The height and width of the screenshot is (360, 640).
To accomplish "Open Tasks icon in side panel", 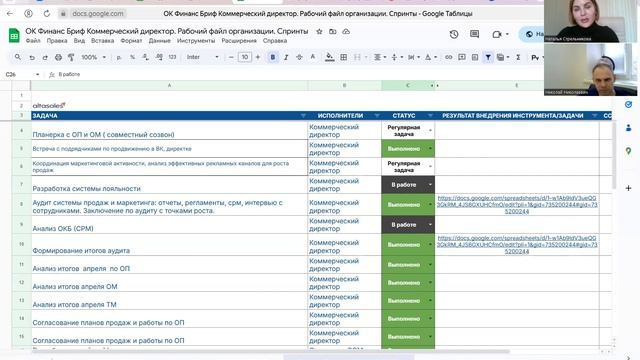I will 629,105.
